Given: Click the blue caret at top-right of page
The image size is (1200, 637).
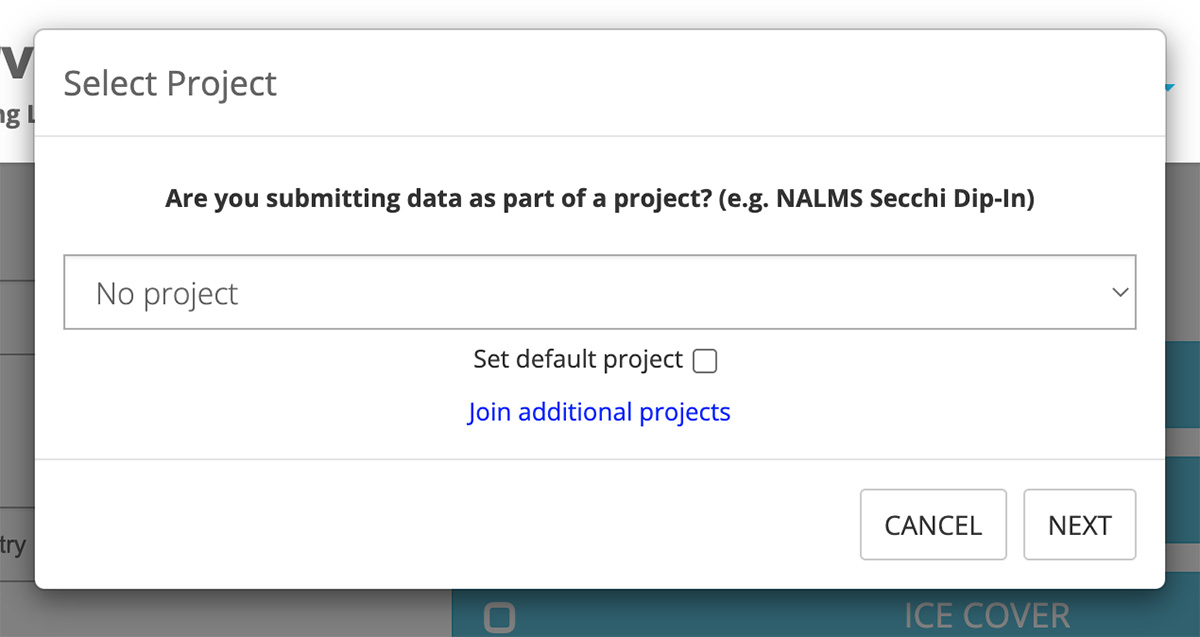Looking at the screenshot, I should tap(1170, 89).
